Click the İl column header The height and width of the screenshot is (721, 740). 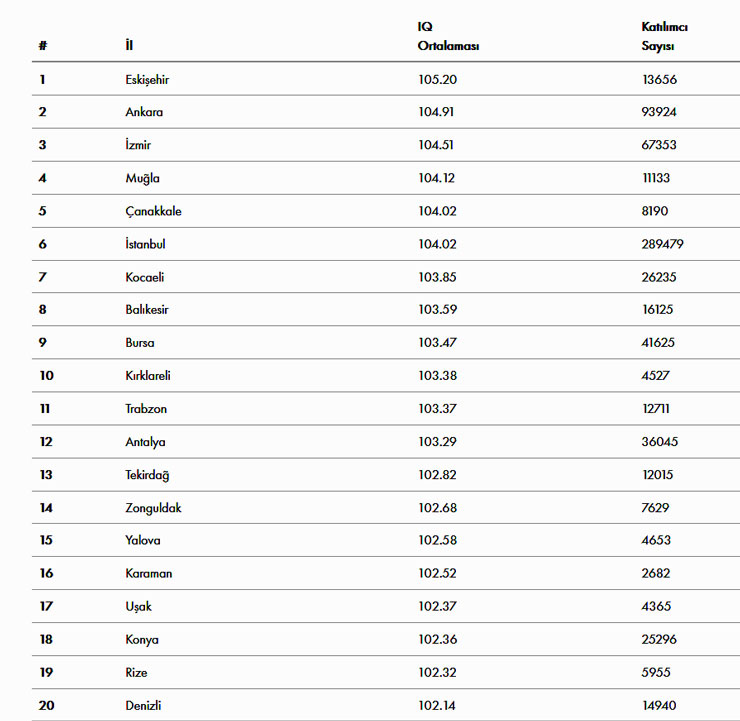point(130,46)
